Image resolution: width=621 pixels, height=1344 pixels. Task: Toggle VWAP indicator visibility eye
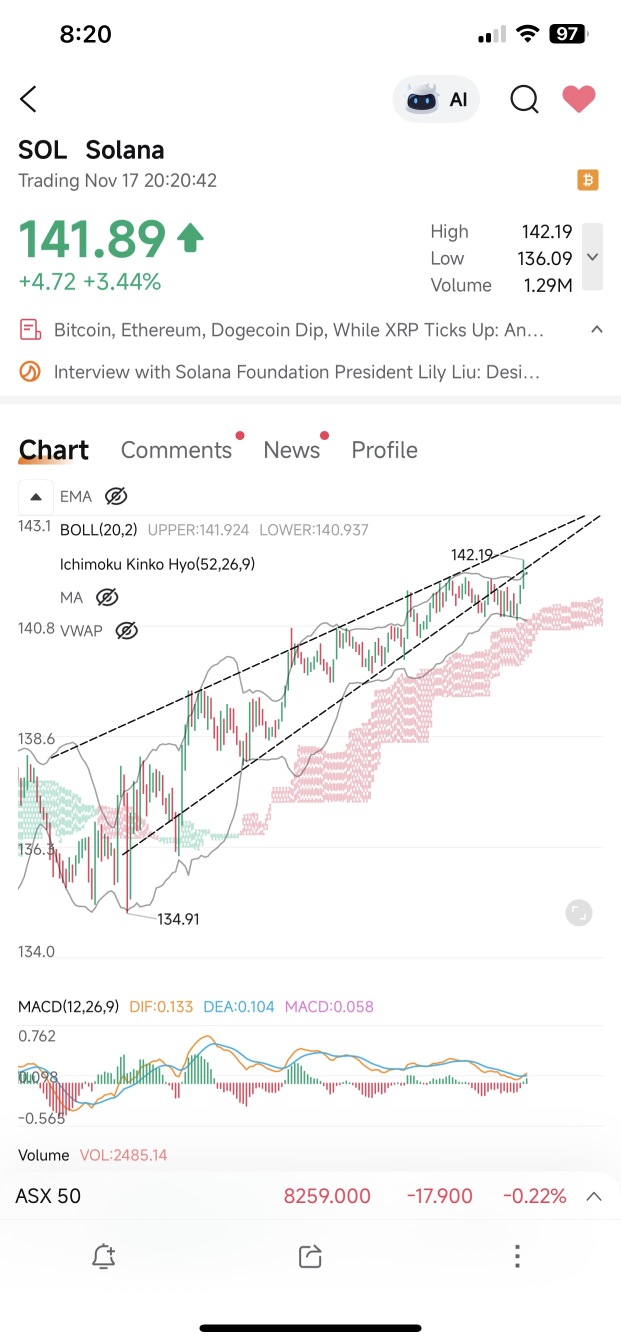pyautogui.click(x=125, y=630)
